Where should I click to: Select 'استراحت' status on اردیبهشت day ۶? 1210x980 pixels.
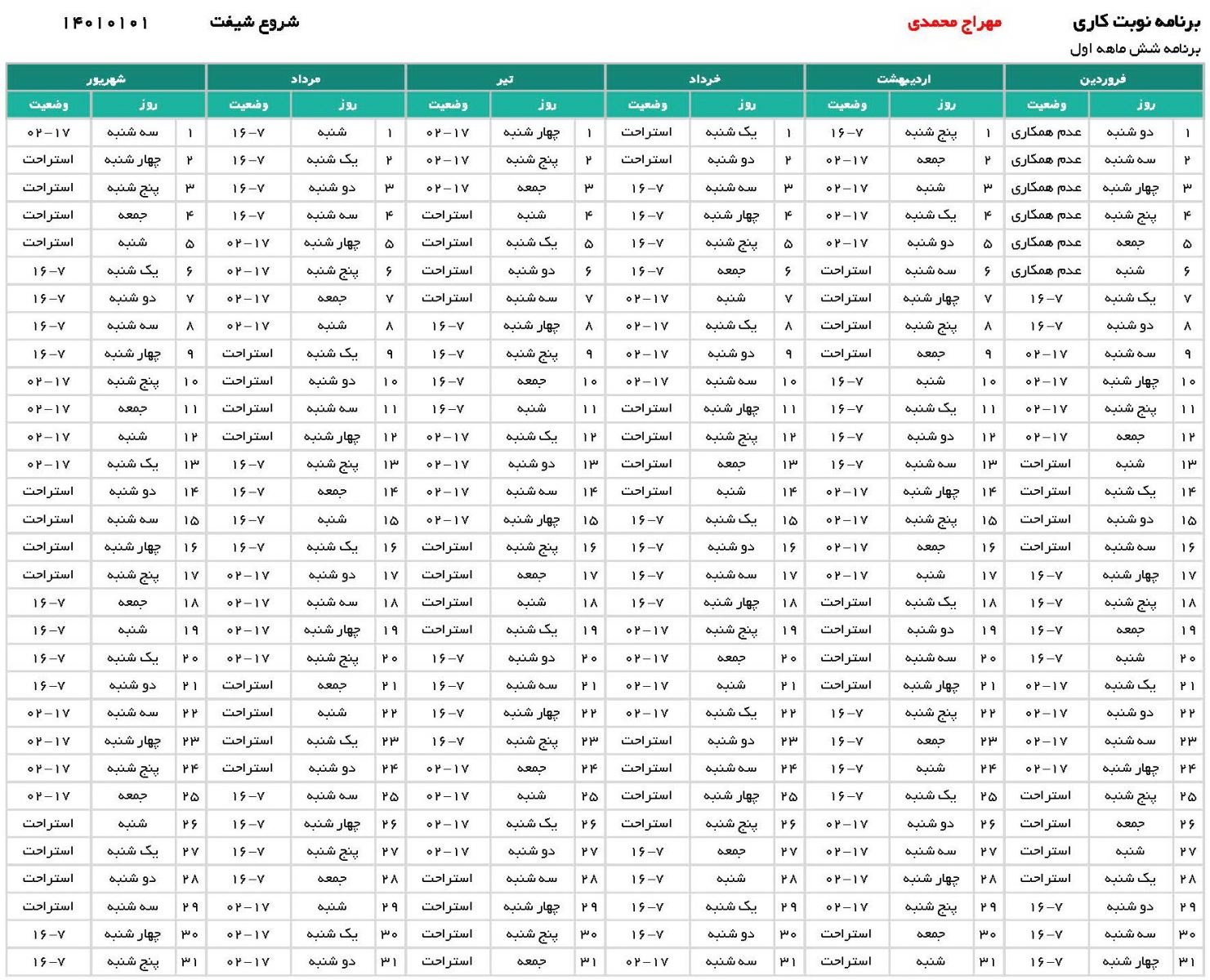point(846,270)
